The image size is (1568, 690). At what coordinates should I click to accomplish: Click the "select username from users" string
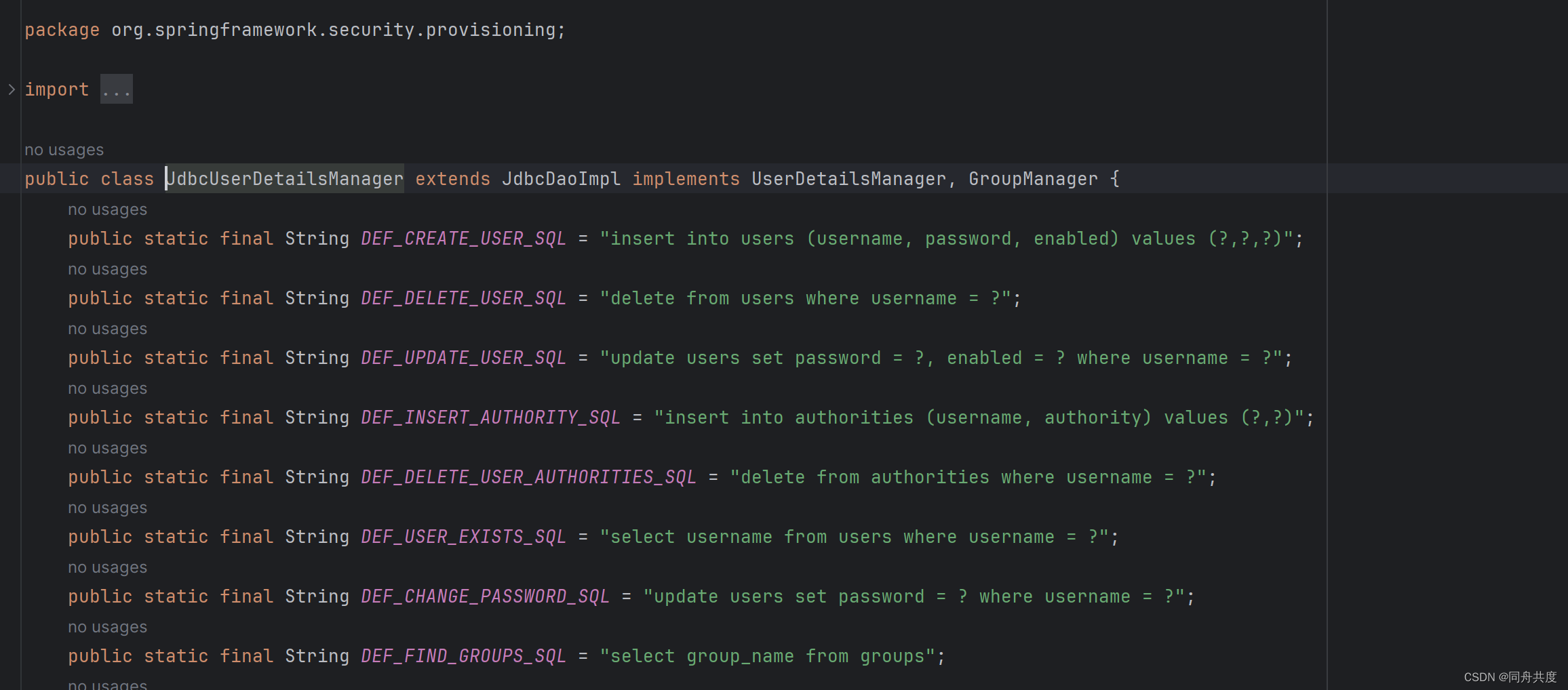point(854,537)
